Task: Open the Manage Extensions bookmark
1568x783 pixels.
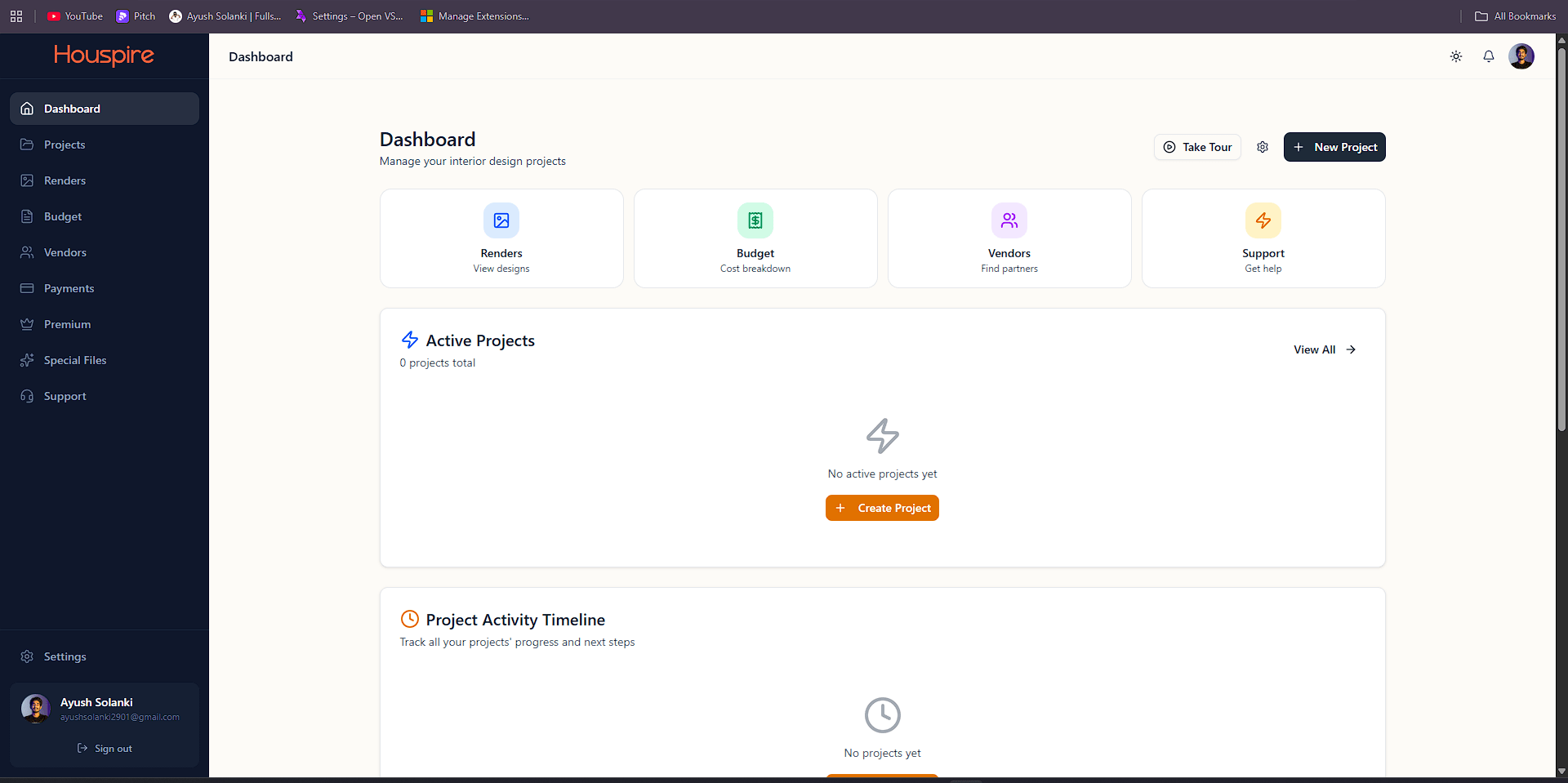Action: point(474,16)
